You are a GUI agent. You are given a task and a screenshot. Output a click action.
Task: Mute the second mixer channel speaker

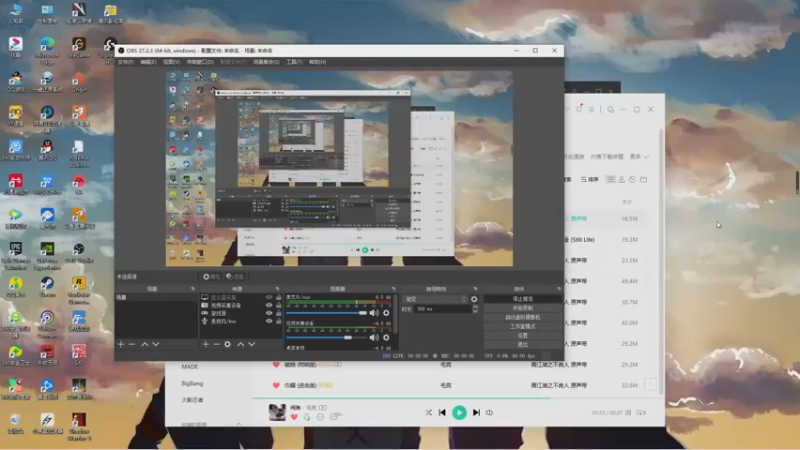[x=374, y=337]
